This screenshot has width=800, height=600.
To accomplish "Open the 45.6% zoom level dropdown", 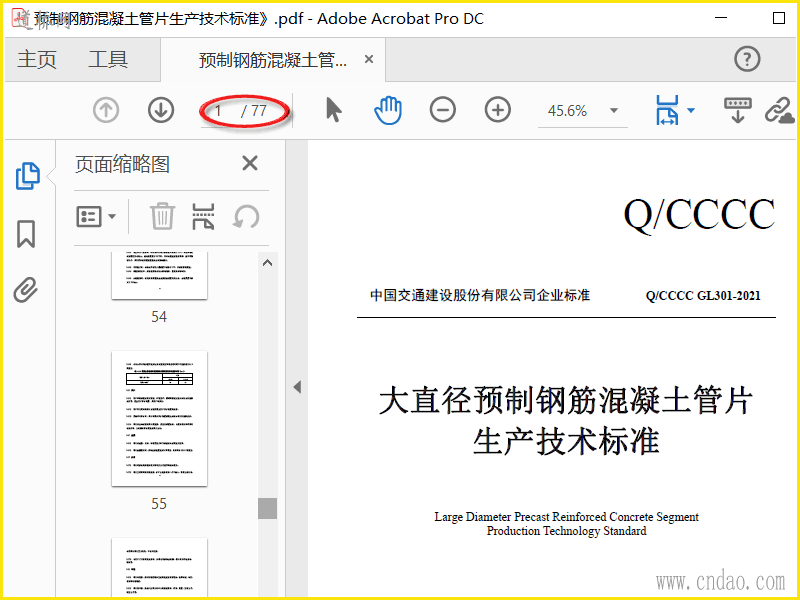I will pyautogui.click(x=614, y=111).
